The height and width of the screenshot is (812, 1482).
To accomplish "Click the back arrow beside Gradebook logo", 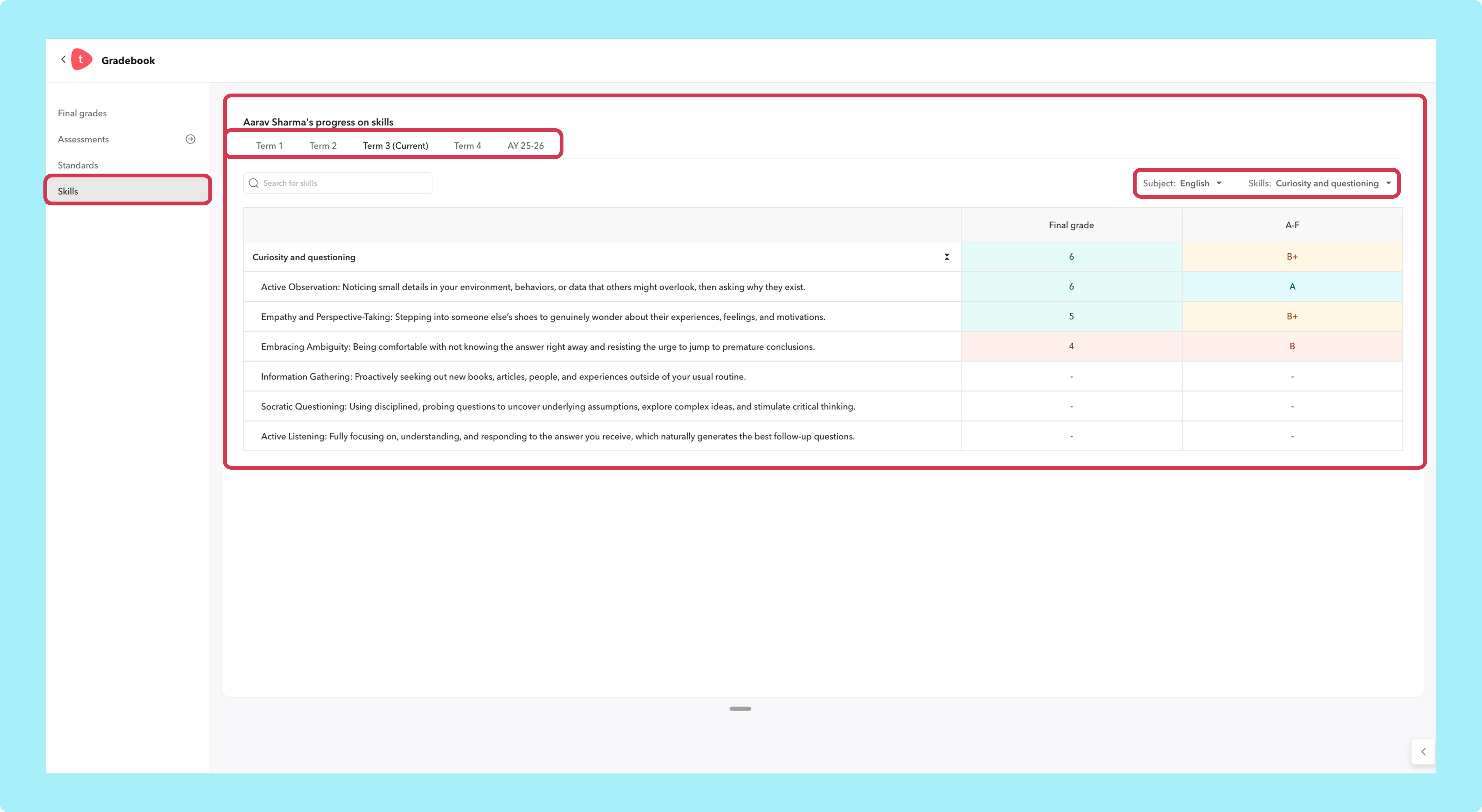I will 63,59.
